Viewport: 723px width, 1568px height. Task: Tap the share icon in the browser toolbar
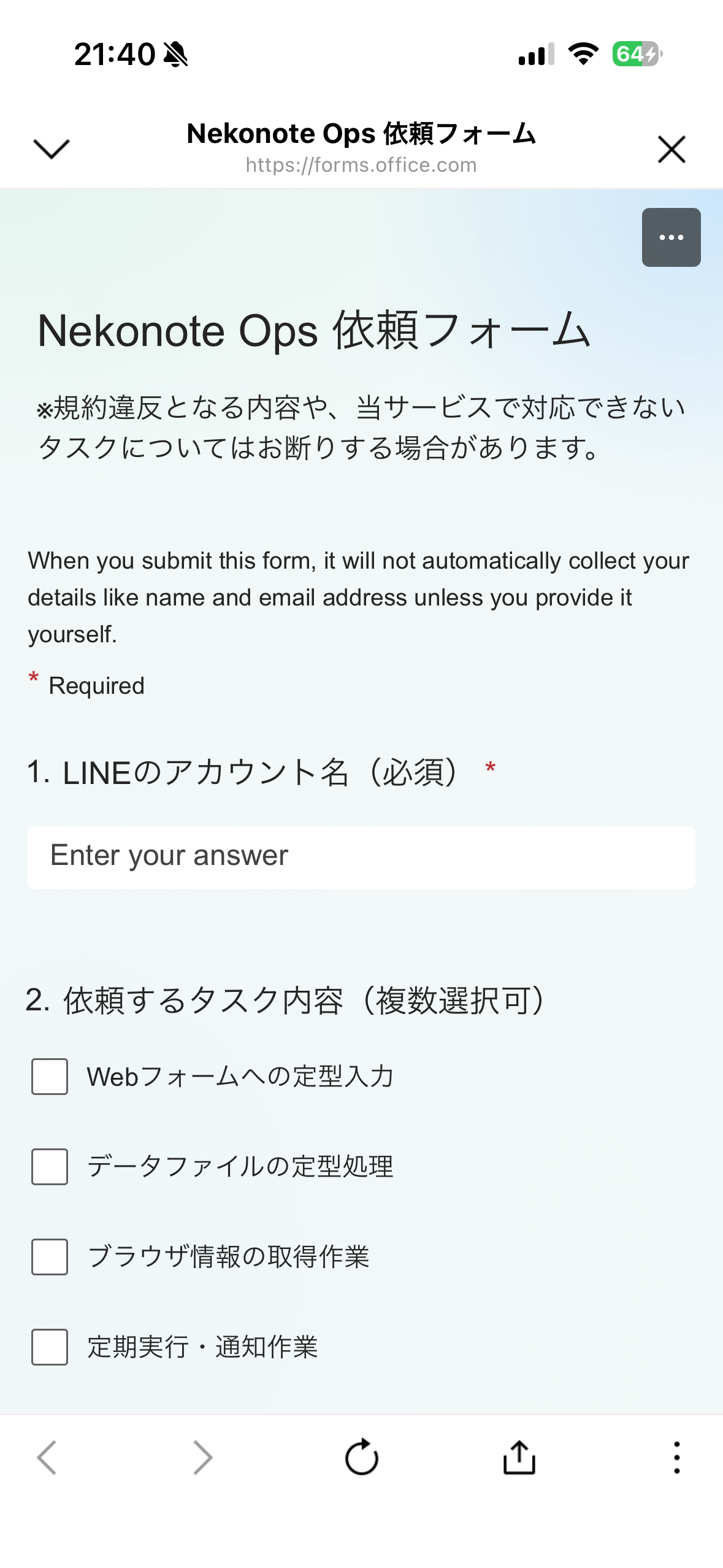tap(518, 1457)
